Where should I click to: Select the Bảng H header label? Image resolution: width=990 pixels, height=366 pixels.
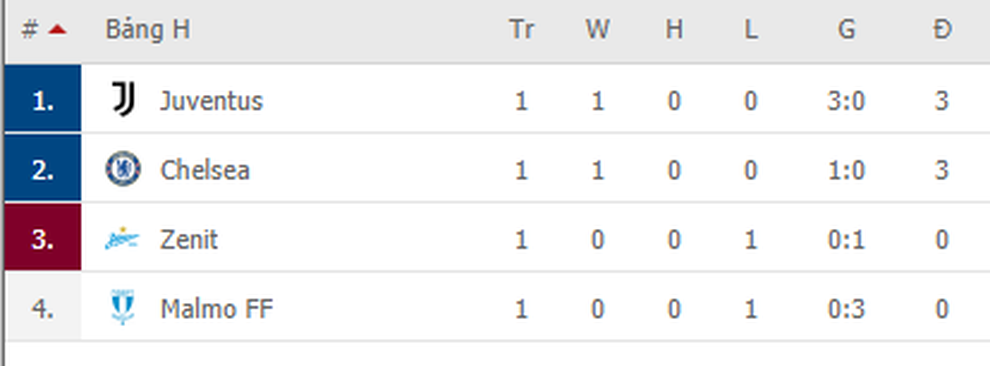(x=147, y=30)
